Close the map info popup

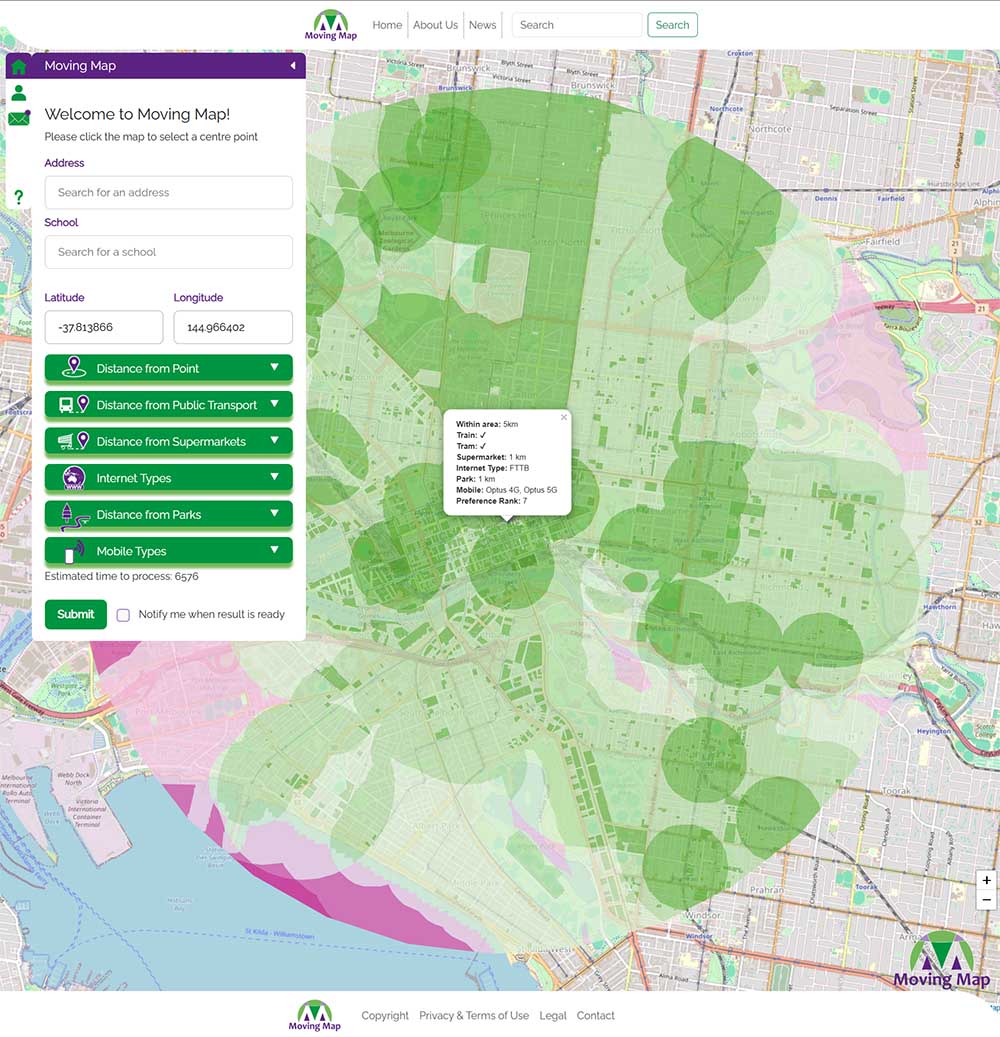pos(564,417)
